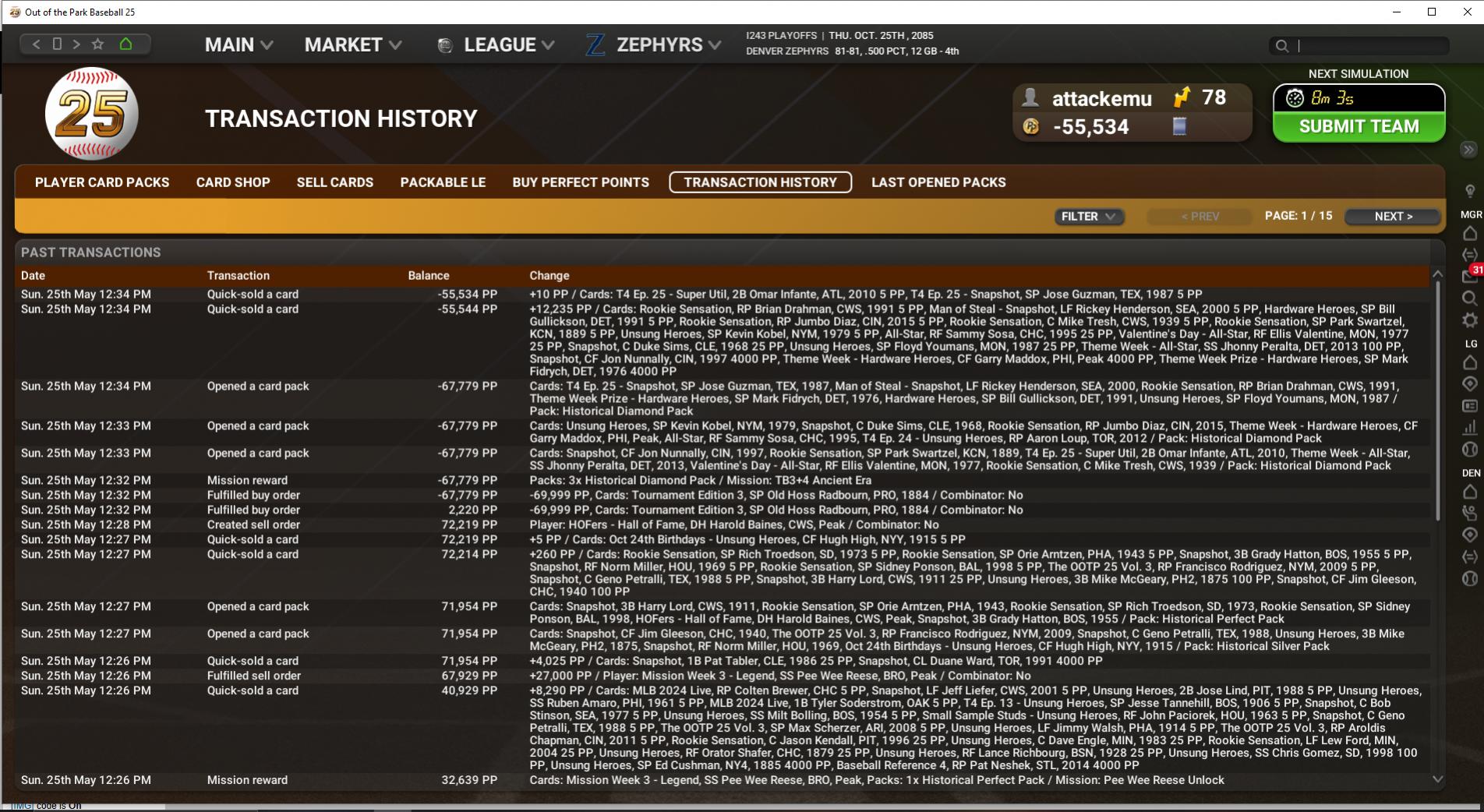The width and height of the screenshot is (1484, 812).
Task: Go back using the left arrow icon
Action: [x=36, y=44]
